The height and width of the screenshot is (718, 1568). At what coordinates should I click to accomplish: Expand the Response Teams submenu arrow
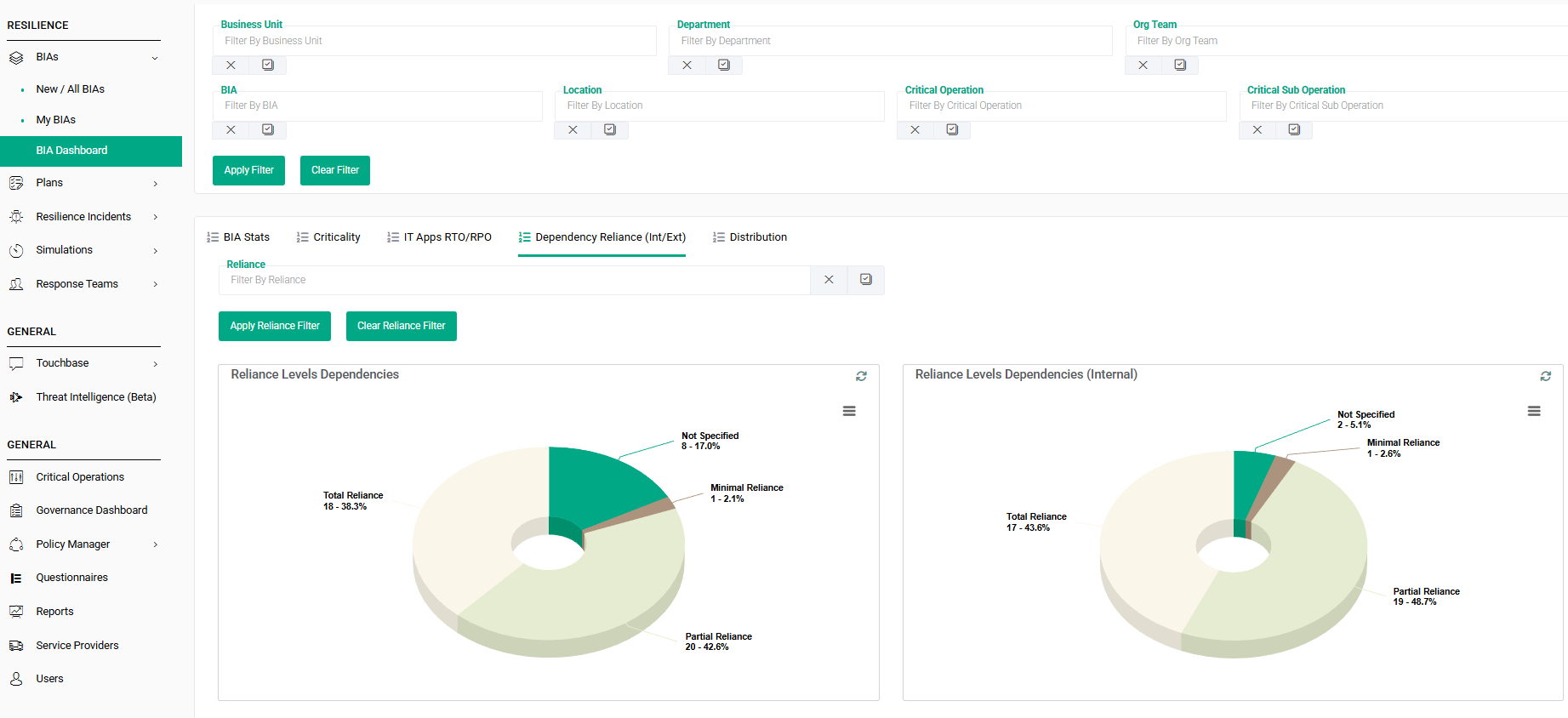(x=155, y=284)
